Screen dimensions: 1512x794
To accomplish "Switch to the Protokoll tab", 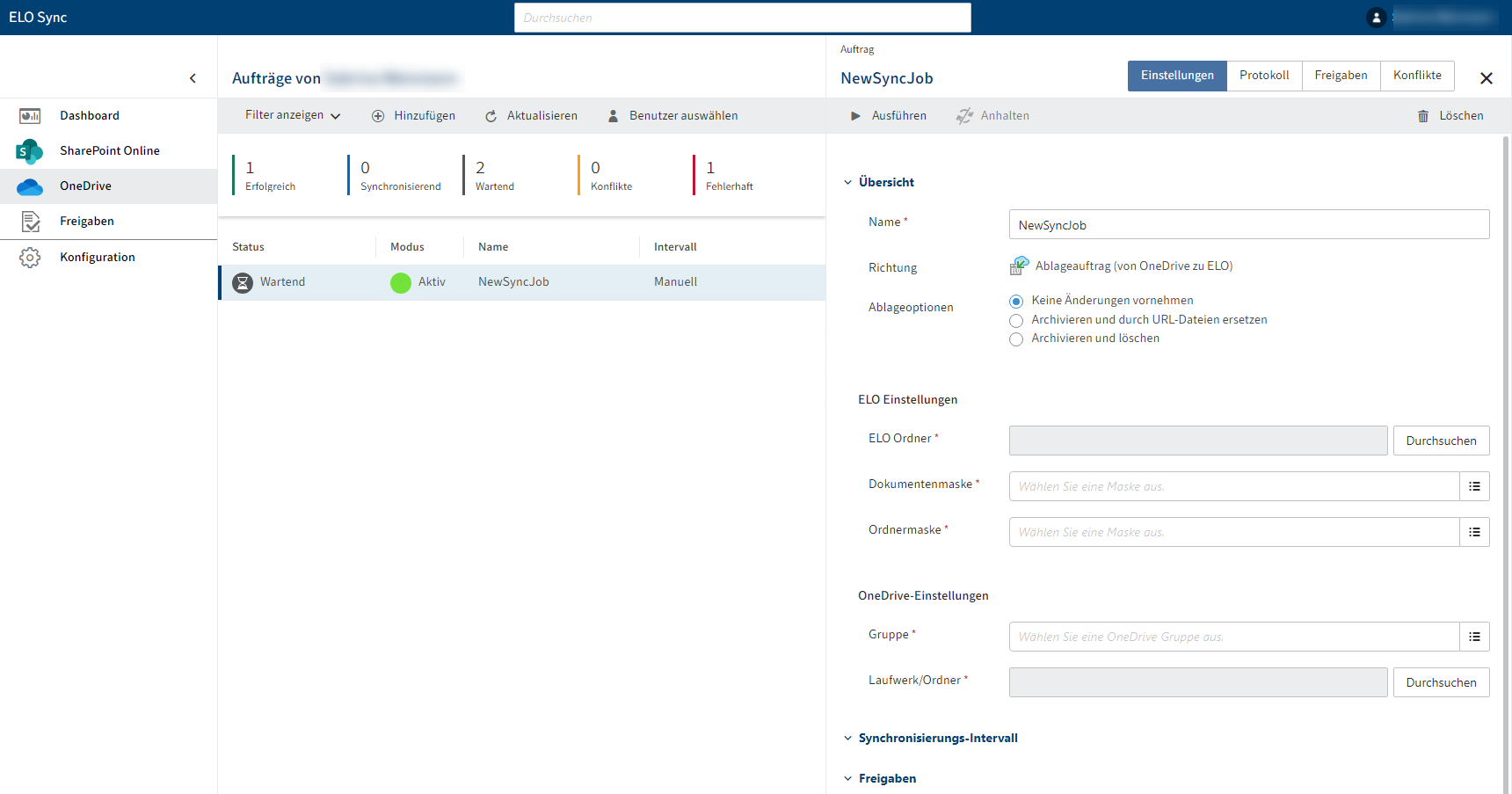I will (x=1264, y=76).
